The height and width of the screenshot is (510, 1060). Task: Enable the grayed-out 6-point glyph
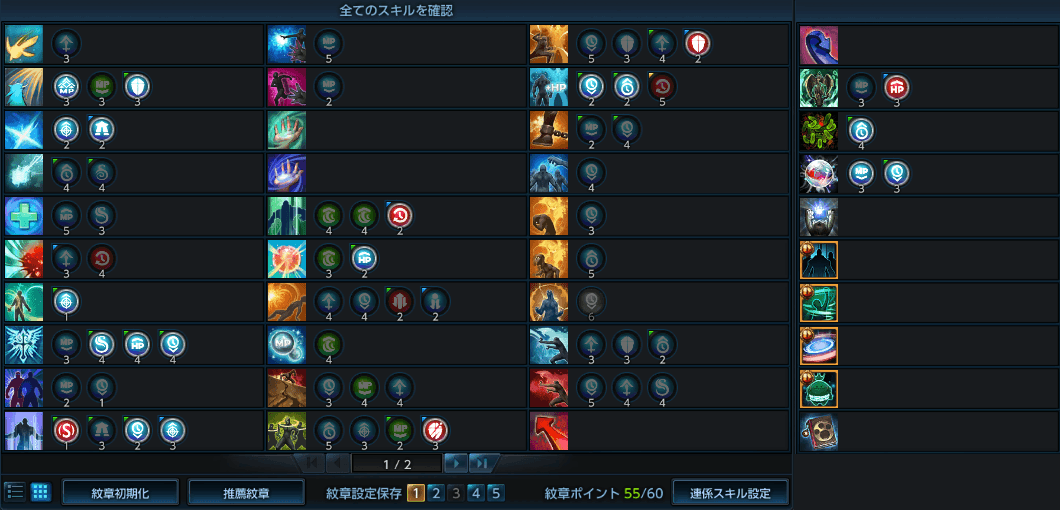pyautogui.click(x=592, y=302)
